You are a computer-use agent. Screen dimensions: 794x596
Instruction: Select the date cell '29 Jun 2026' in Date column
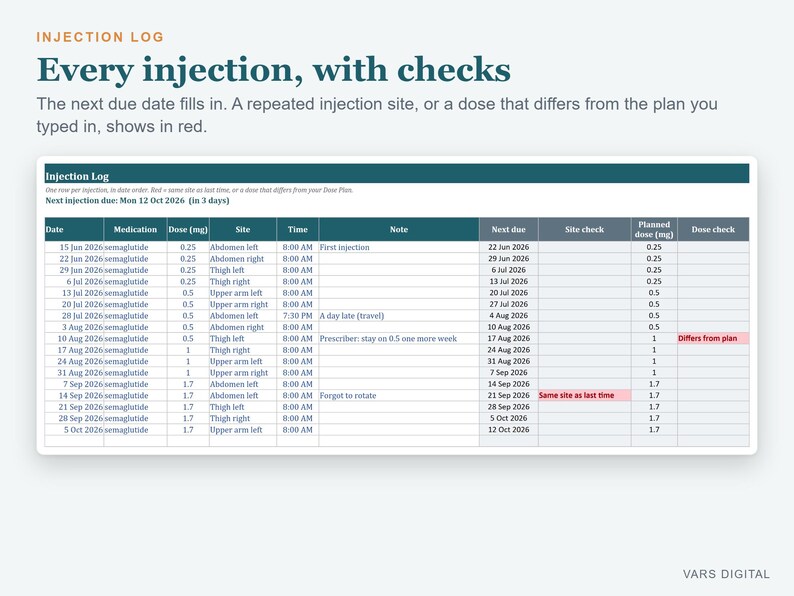74,270
